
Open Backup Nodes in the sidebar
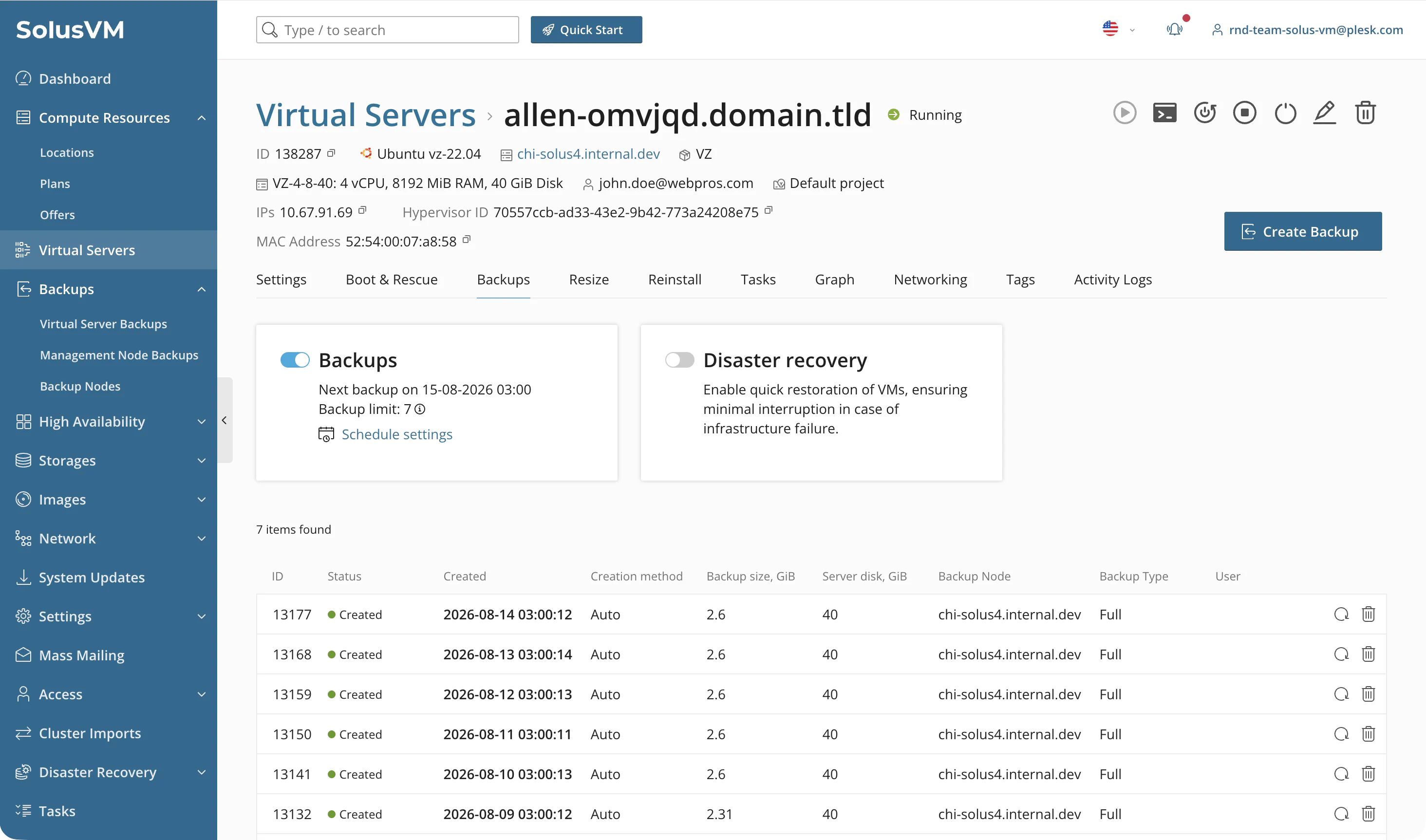click(80, 386)
